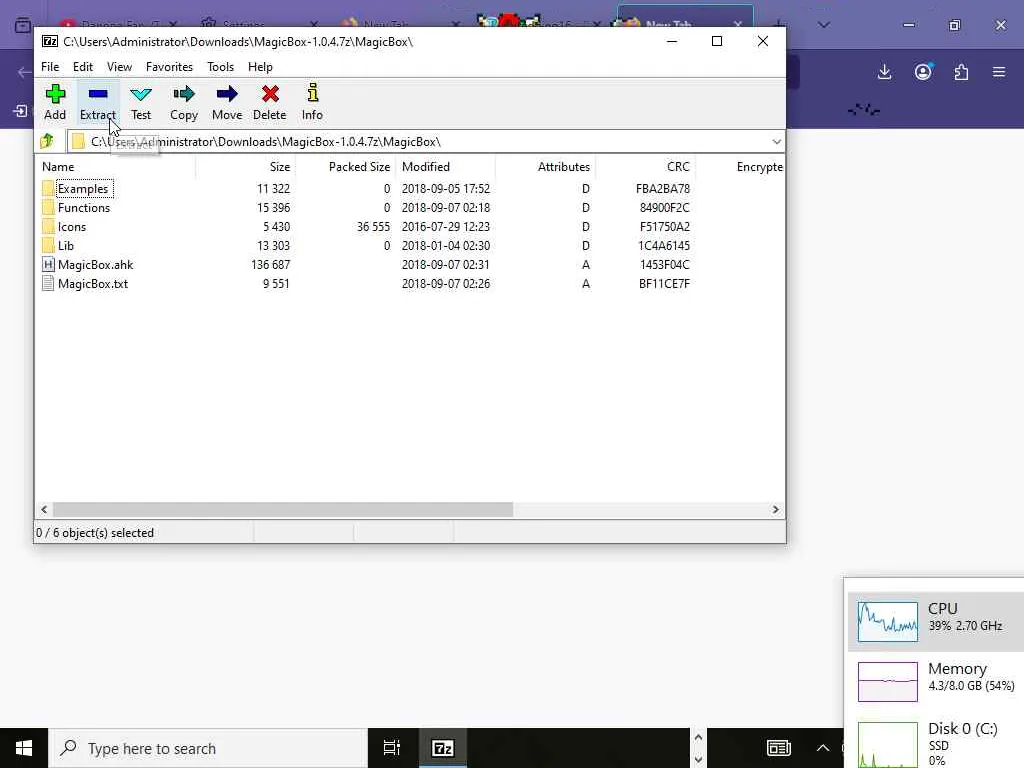The height and width of the screenshot is (768, 1024).
Task: Open the Windows Start menu
Action: pos(24,748)
